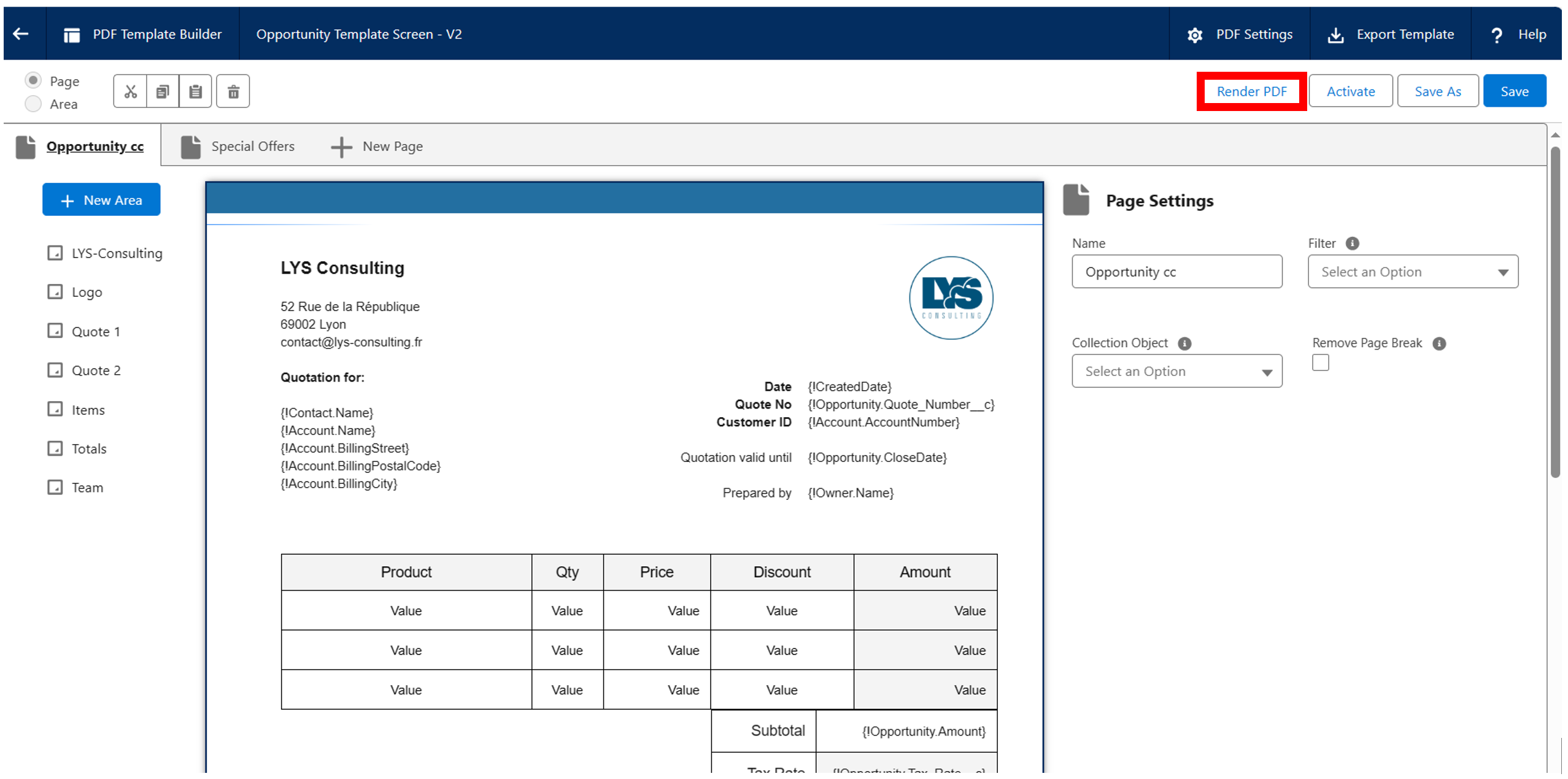Click the Save As button
This screenshot has height=779, width=1568.
click(1437, 91)
